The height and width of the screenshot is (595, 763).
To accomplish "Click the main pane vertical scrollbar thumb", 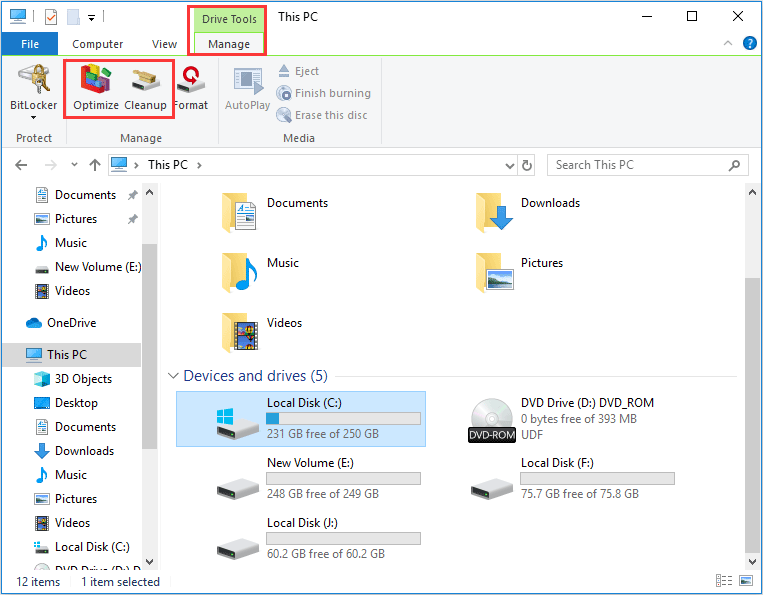I will coord(751,413).
